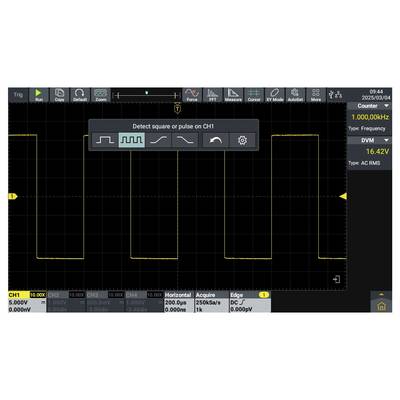
Task: Click the CH1 ground level marker
Action: [x=13, y=196]
